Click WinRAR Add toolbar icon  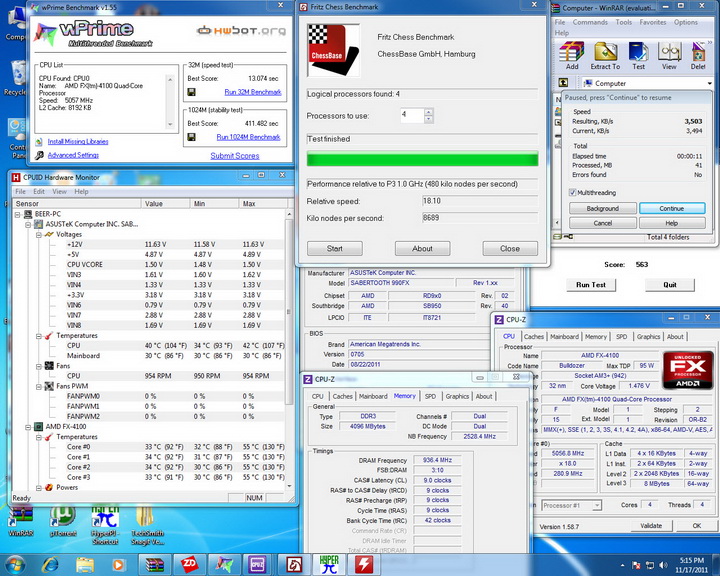coord(572,56)
